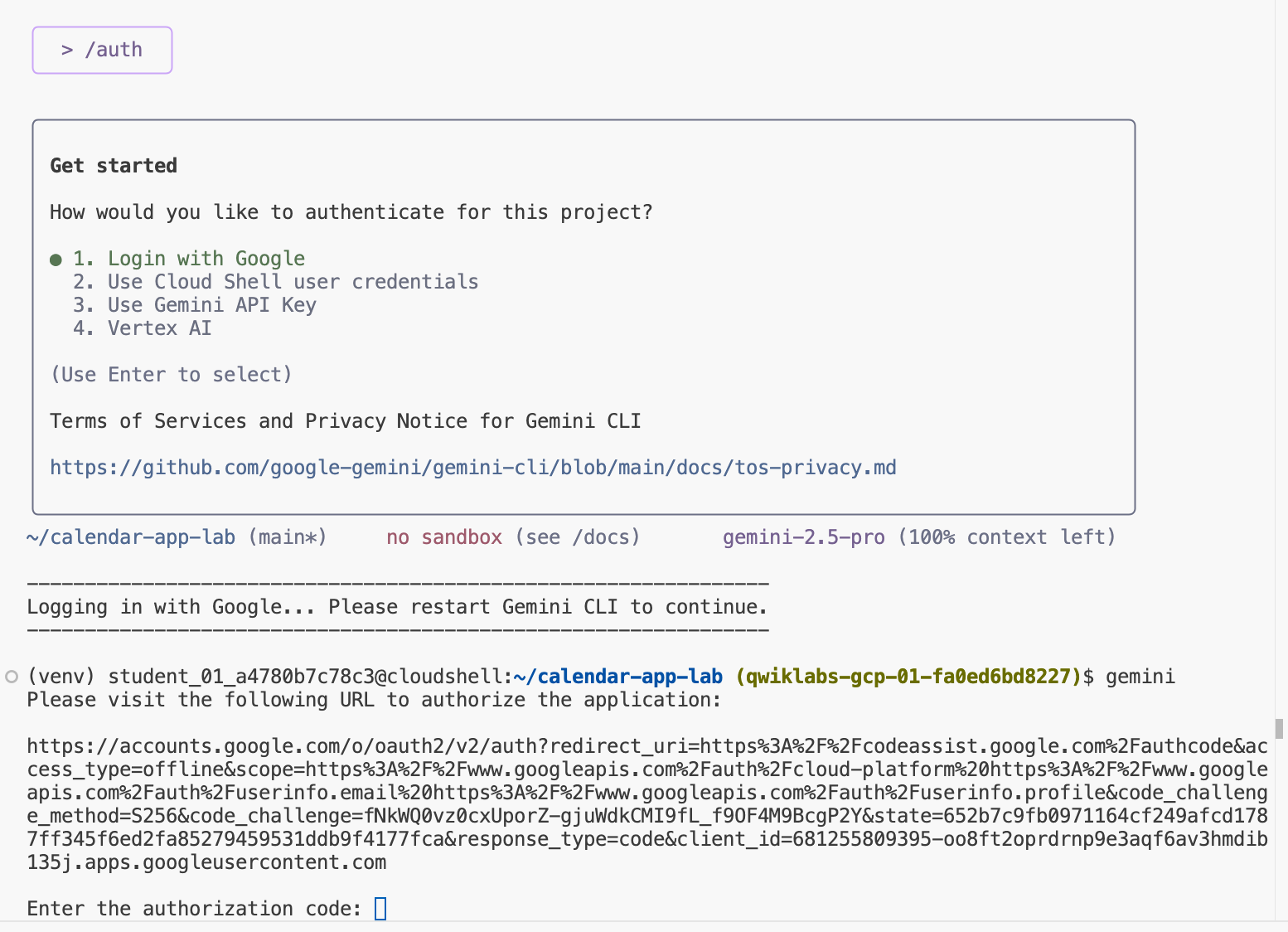Screen dimensions: 1288x932
Task: Click the terminal scrollbar thumb
Action: [1279, 728]
